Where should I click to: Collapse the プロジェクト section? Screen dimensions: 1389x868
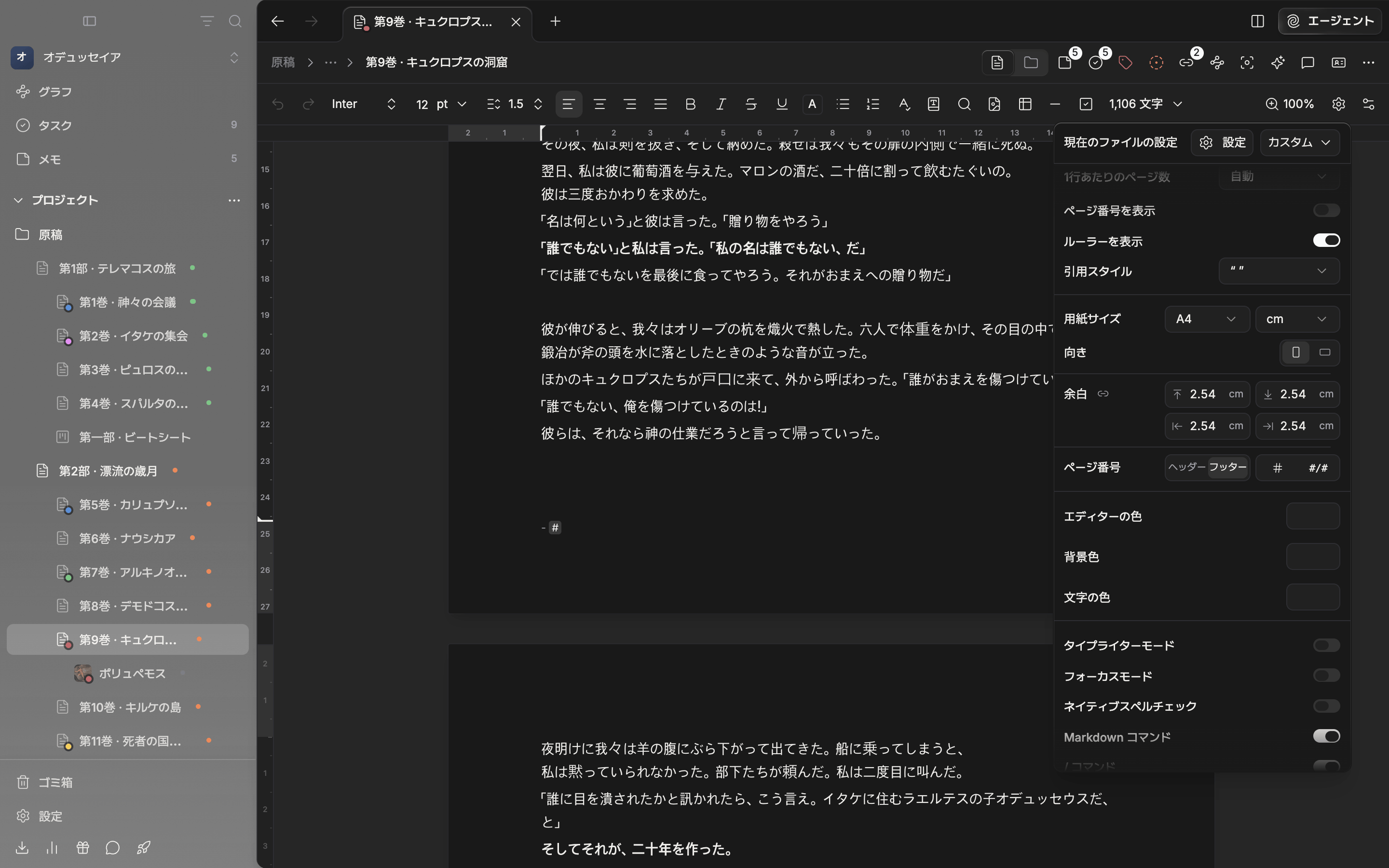18,200
